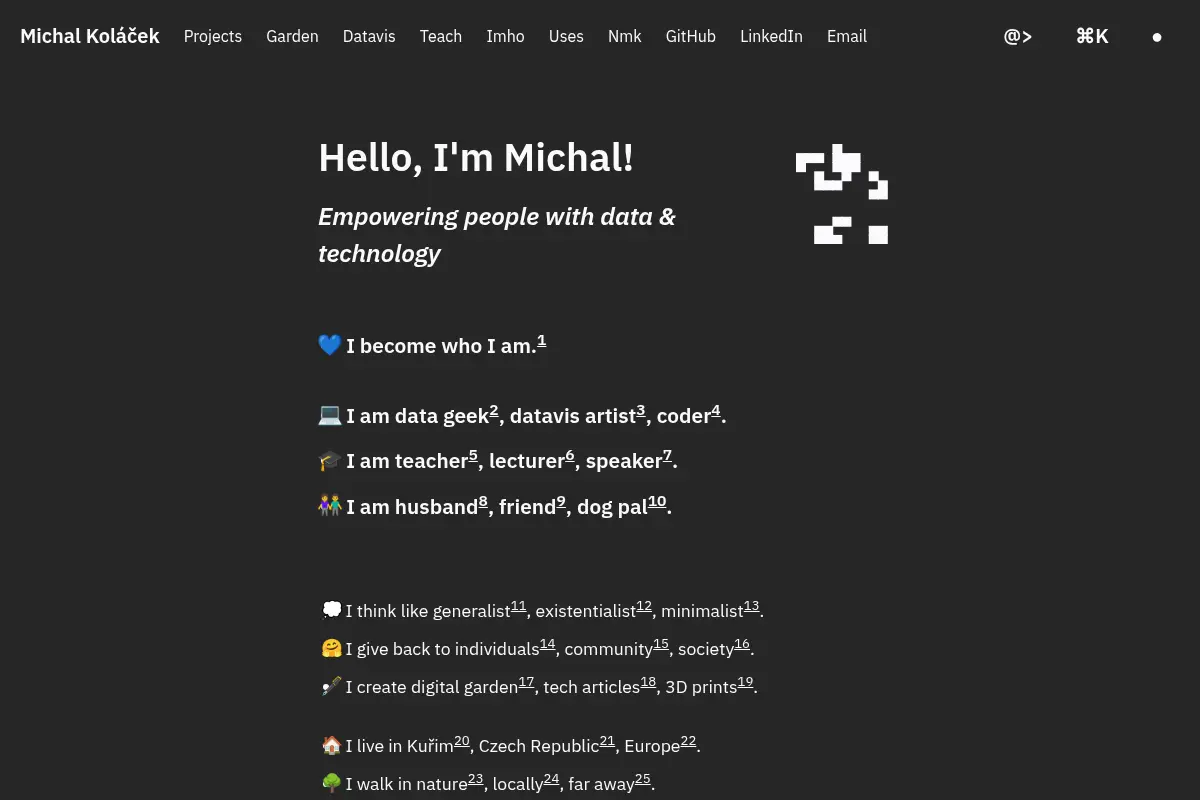Visit the GitHub link in header
Image resolution: width=1200 pixels, height=800 pixels.
(x=691, y=36)
